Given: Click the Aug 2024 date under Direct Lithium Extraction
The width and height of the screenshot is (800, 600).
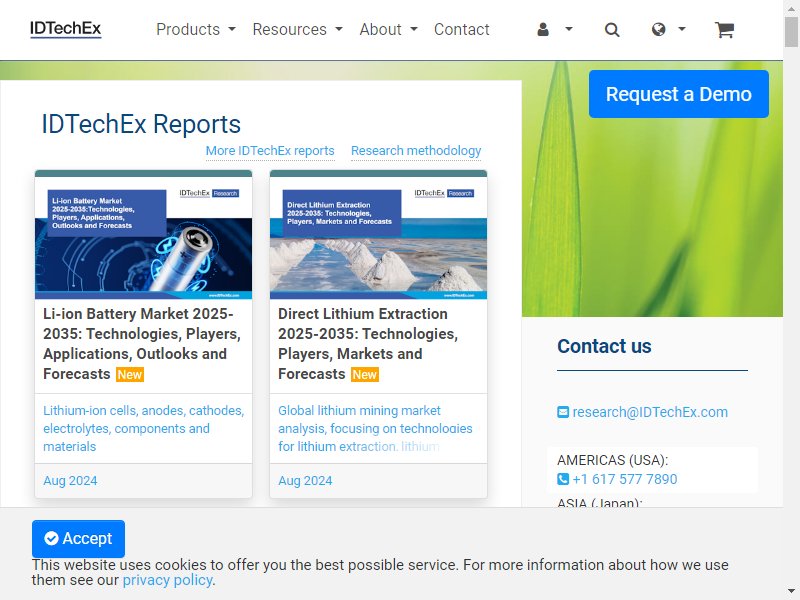Looking at the screenshot, I should pos(305,481).
